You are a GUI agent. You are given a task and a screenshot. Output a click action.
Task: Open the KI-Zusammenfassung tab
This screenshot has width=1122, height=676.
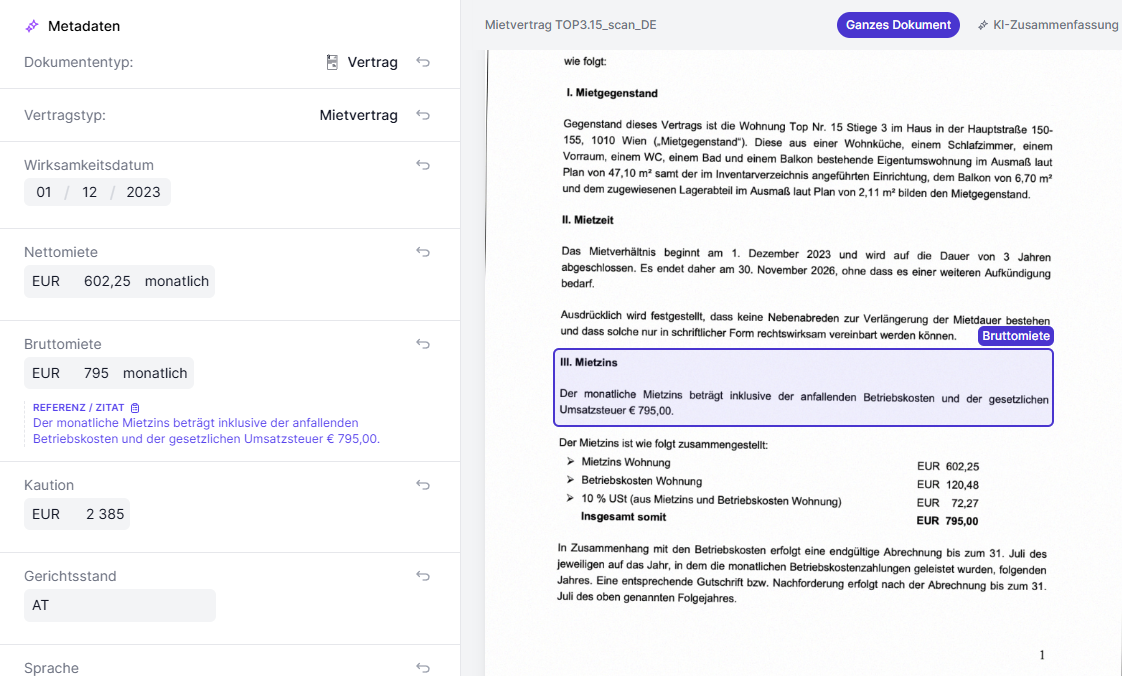point(1048,25)
